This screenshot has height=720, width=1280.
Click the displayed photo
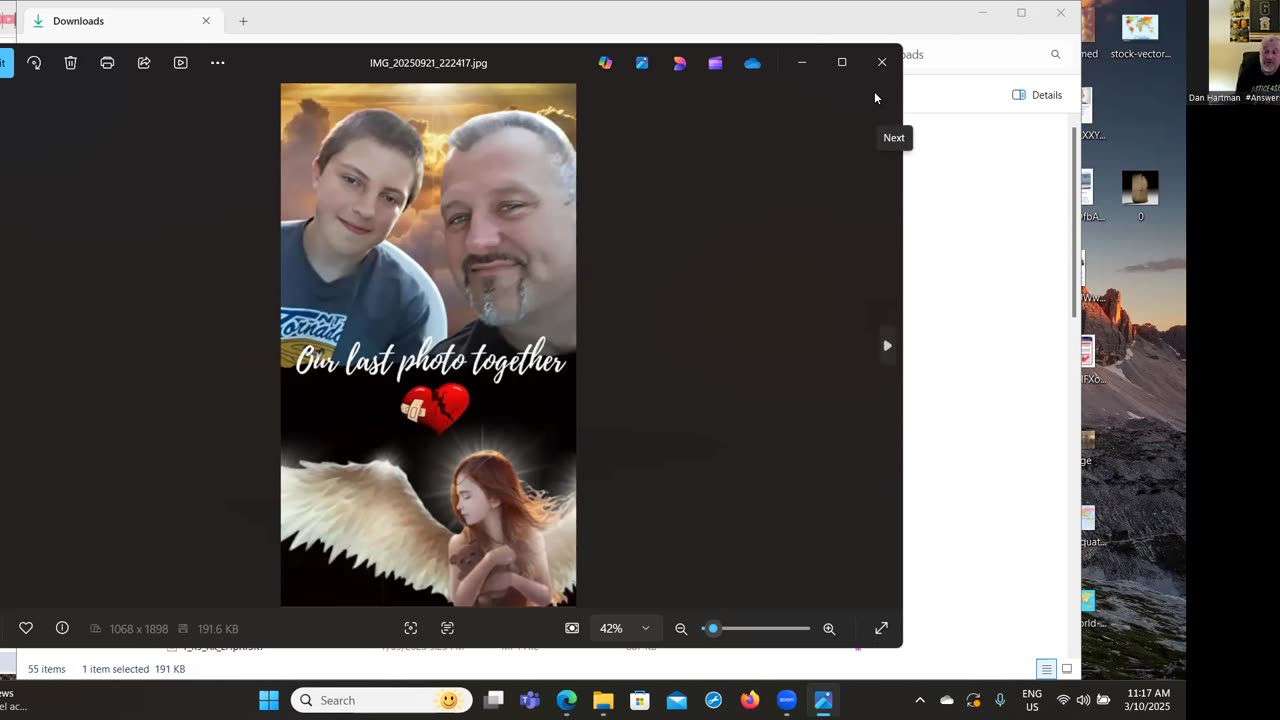point(428,344)
